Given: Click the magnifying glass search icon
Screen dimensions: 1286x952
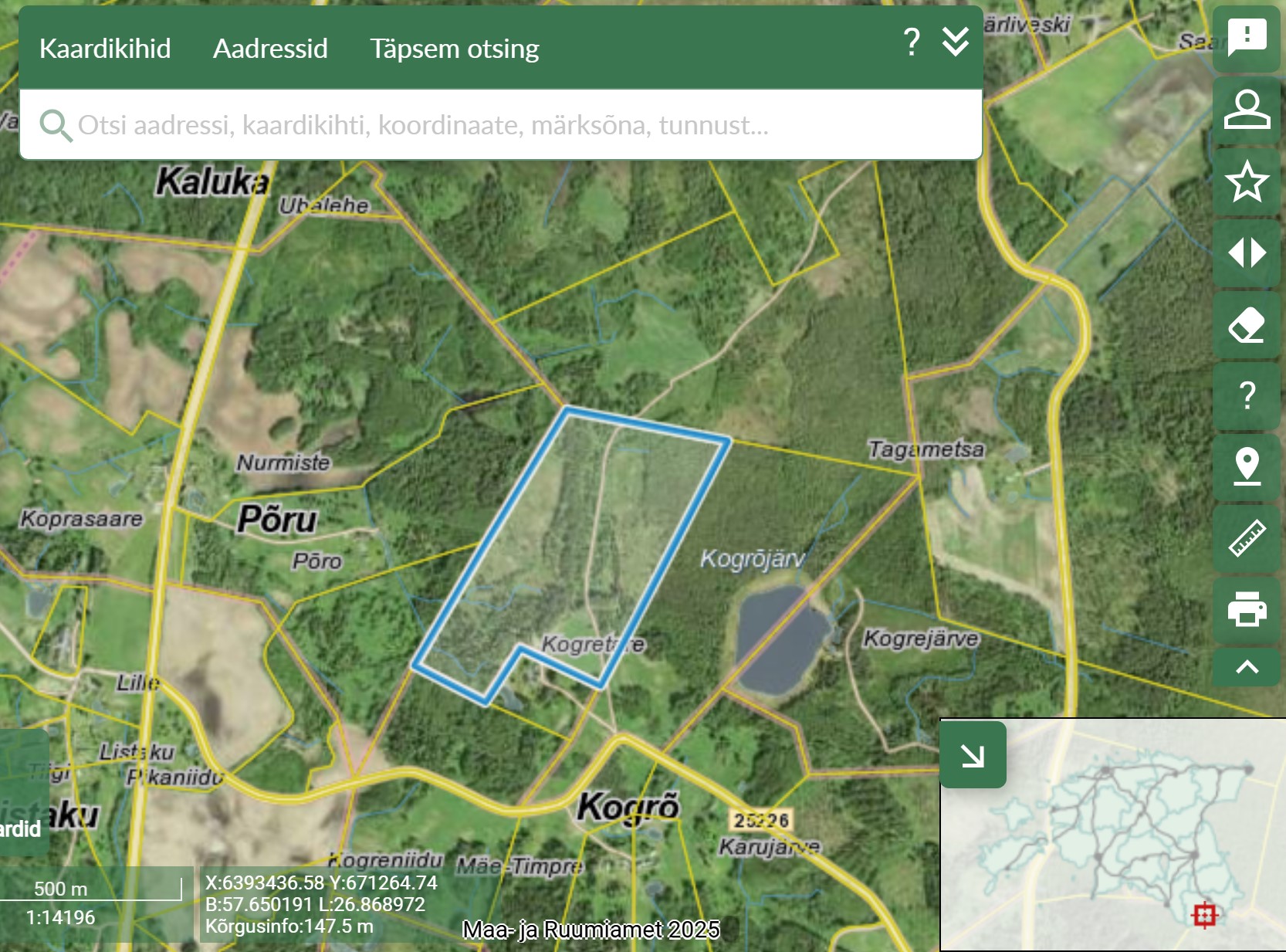Looking at the screenshot, I should pos(56,125).
